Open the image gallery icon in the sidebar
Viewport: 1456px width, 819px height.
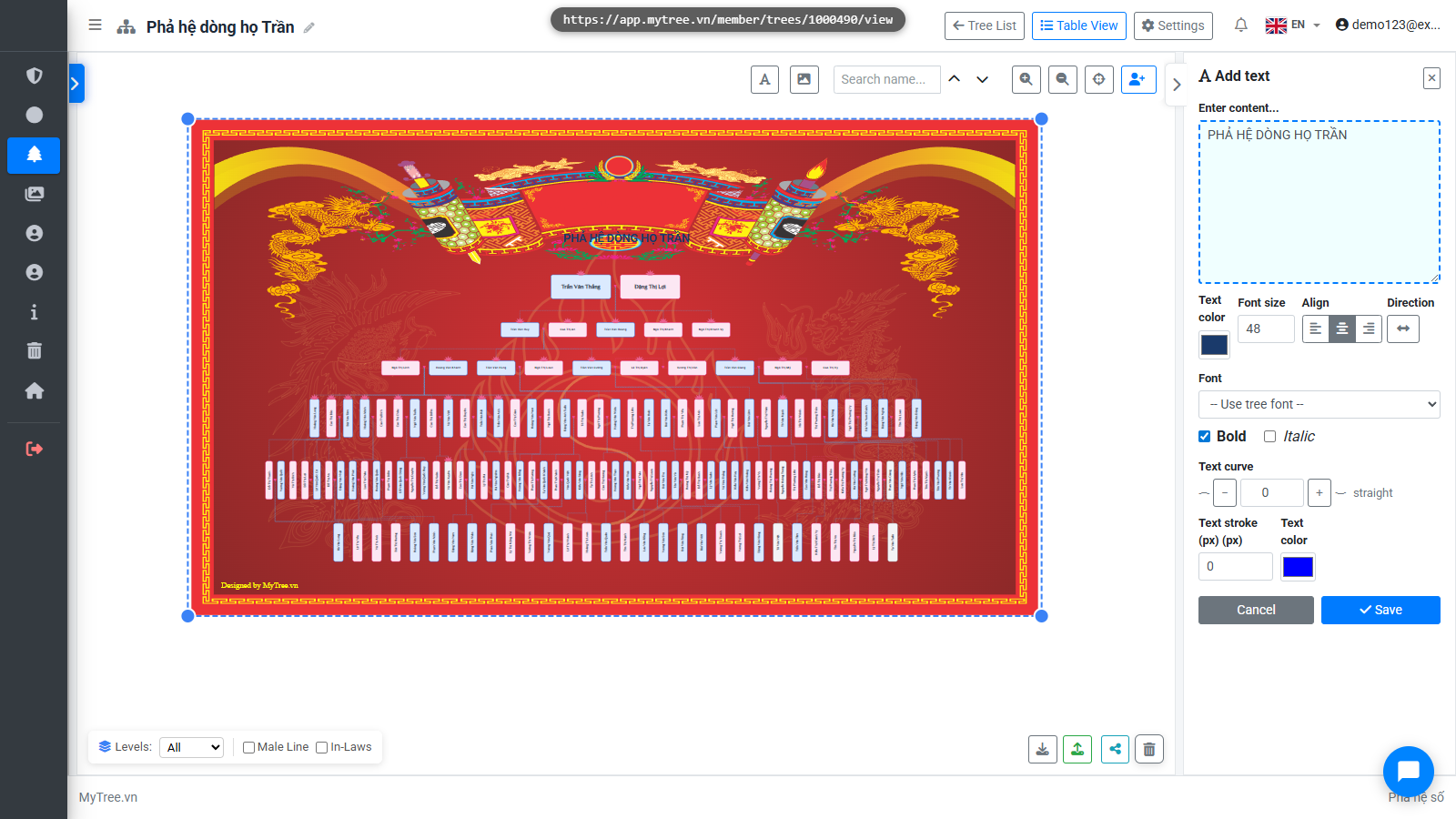[x=35, y=194]
